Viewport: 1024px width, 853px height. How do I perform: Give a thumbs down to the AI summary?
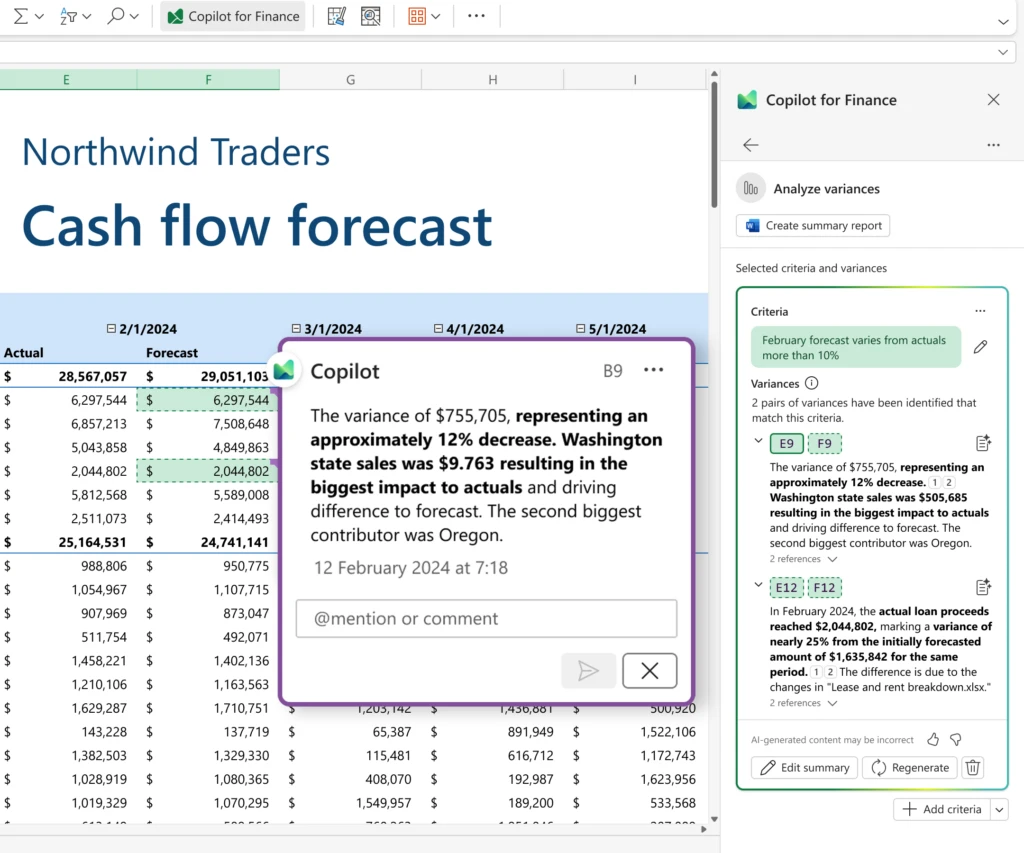[x=956, y=738]
